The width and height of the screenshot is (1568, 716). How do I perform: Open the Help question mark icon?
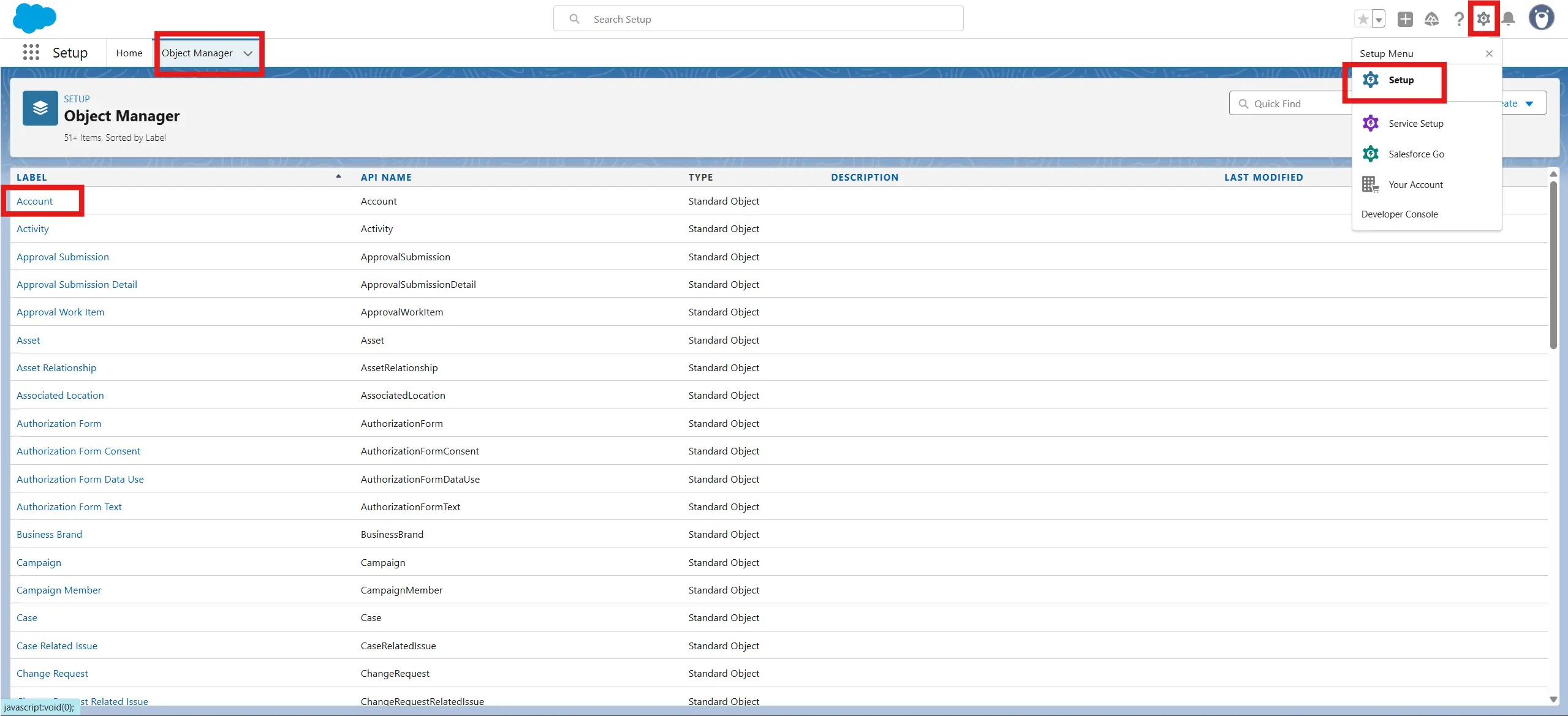[1459, 19]
